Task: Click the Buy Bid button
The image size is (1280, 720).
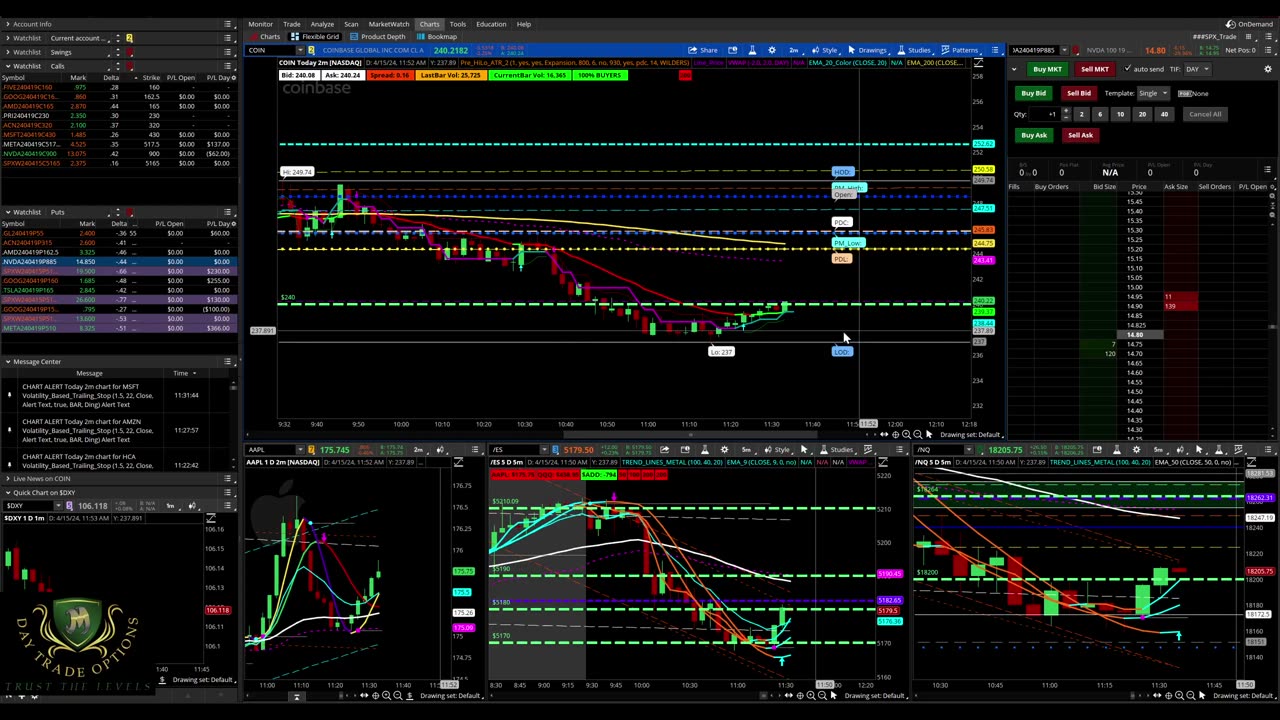Action: click(x=1033, y=93)
